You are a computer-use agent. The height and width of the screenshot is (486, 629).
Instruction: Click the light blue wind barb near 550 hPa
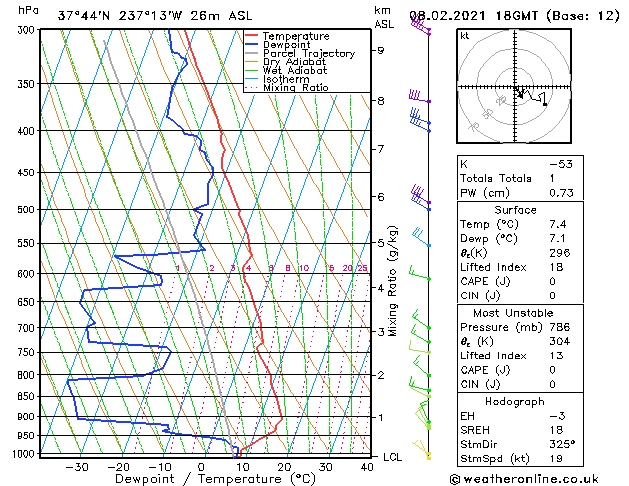click(421, 237)
